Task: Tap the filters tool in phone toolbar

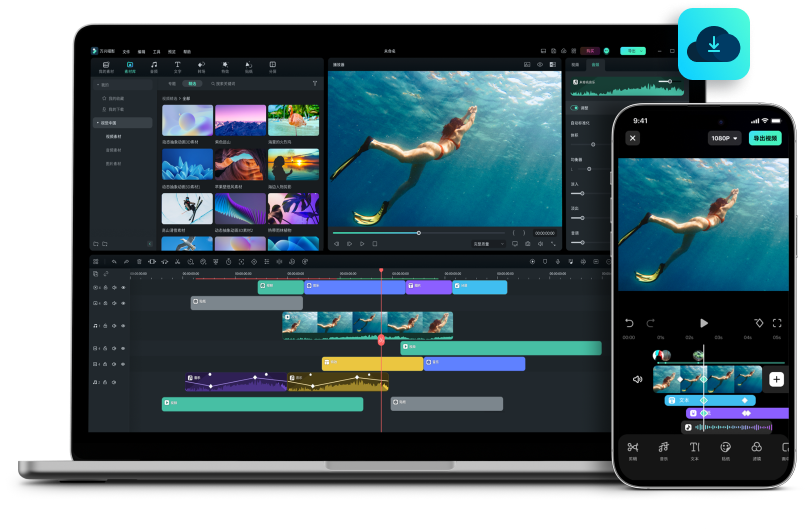Action: coord(756,448)
